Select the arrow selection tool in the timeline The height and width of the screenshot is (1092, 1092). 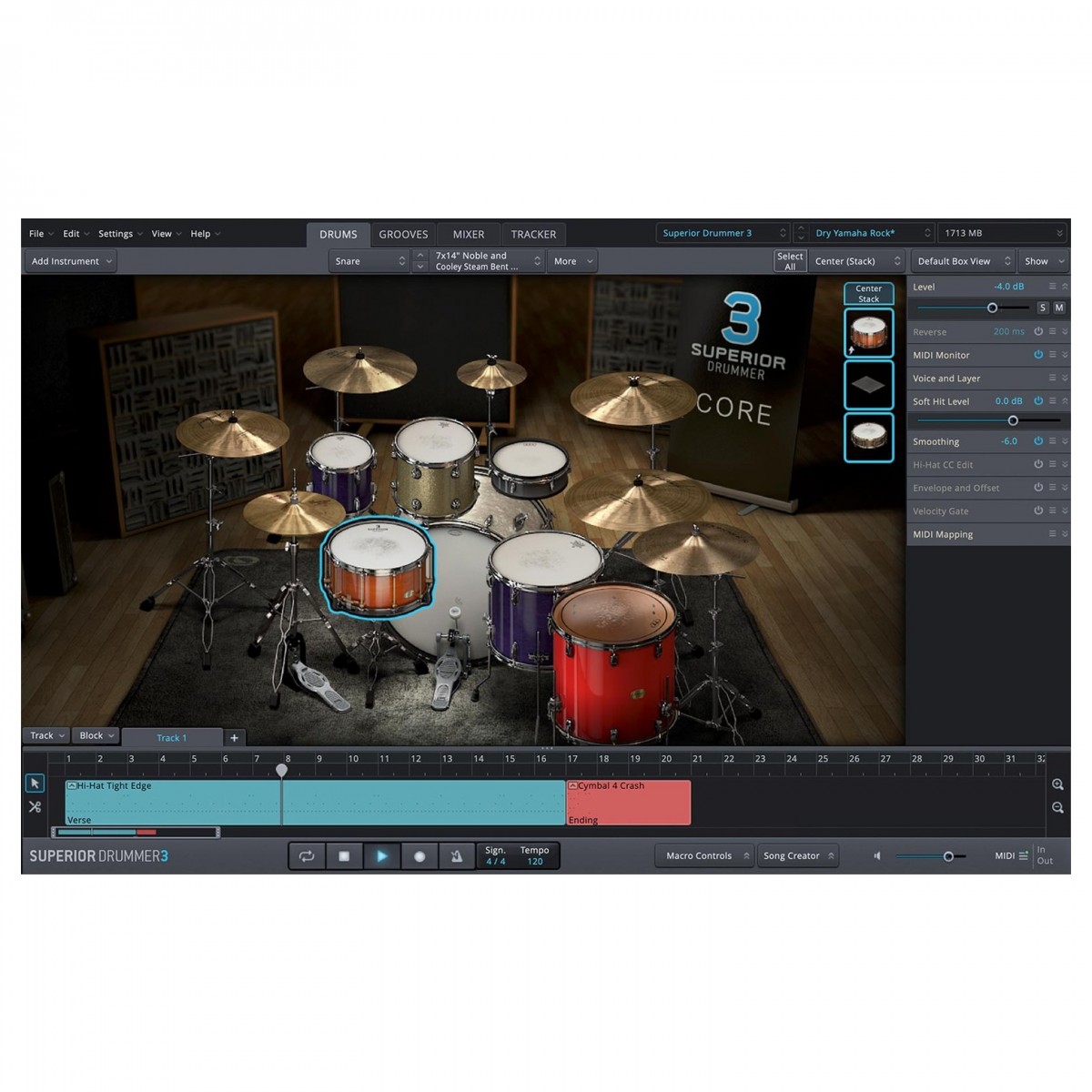tap(35, 784)
